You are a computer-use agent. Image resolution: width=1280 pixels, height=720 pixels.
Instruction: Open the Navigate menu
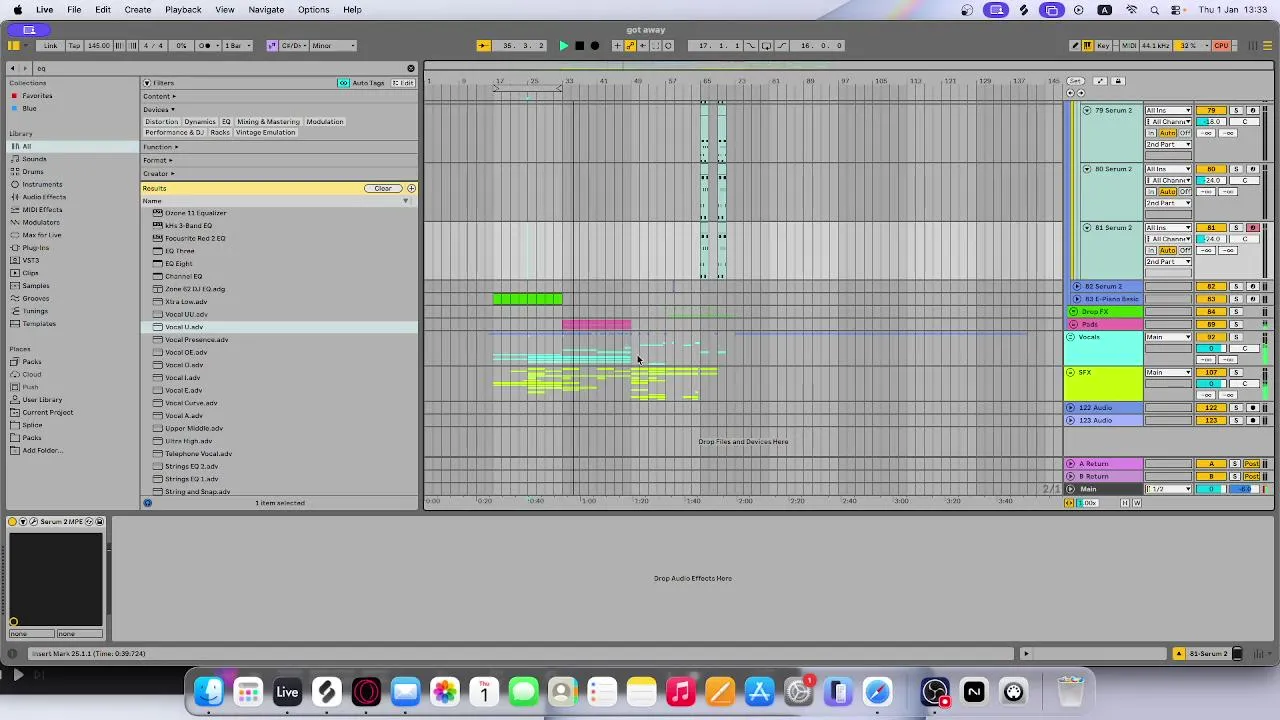(x=266, y=9)
